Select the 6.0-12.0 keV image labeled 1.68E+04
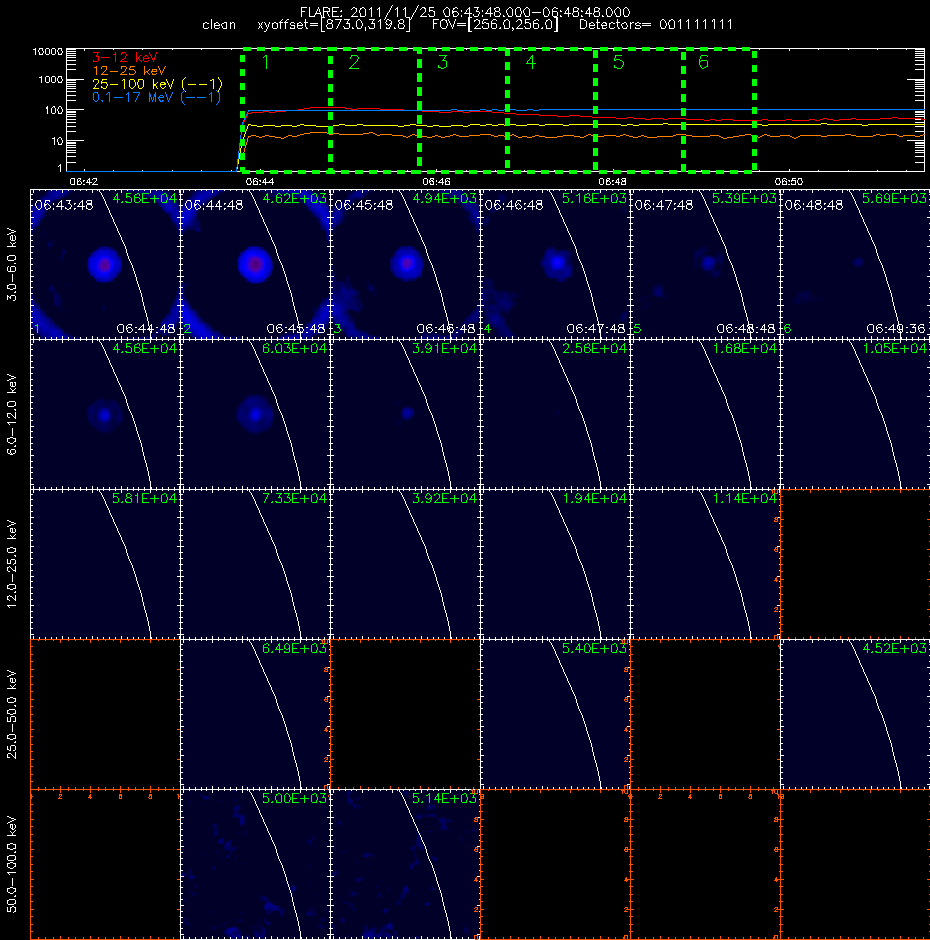930x940 pixels. coord(705,414)
